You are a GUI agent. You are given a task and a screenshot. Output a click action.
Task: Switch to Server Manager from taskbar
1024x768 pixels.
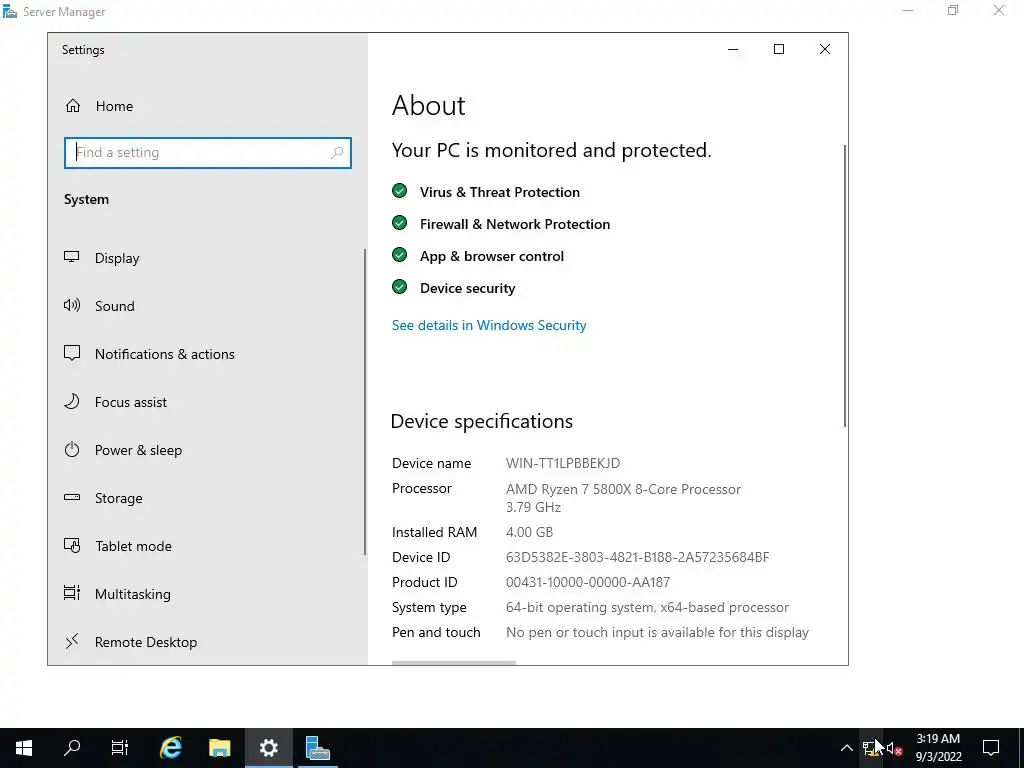[318, 748]
